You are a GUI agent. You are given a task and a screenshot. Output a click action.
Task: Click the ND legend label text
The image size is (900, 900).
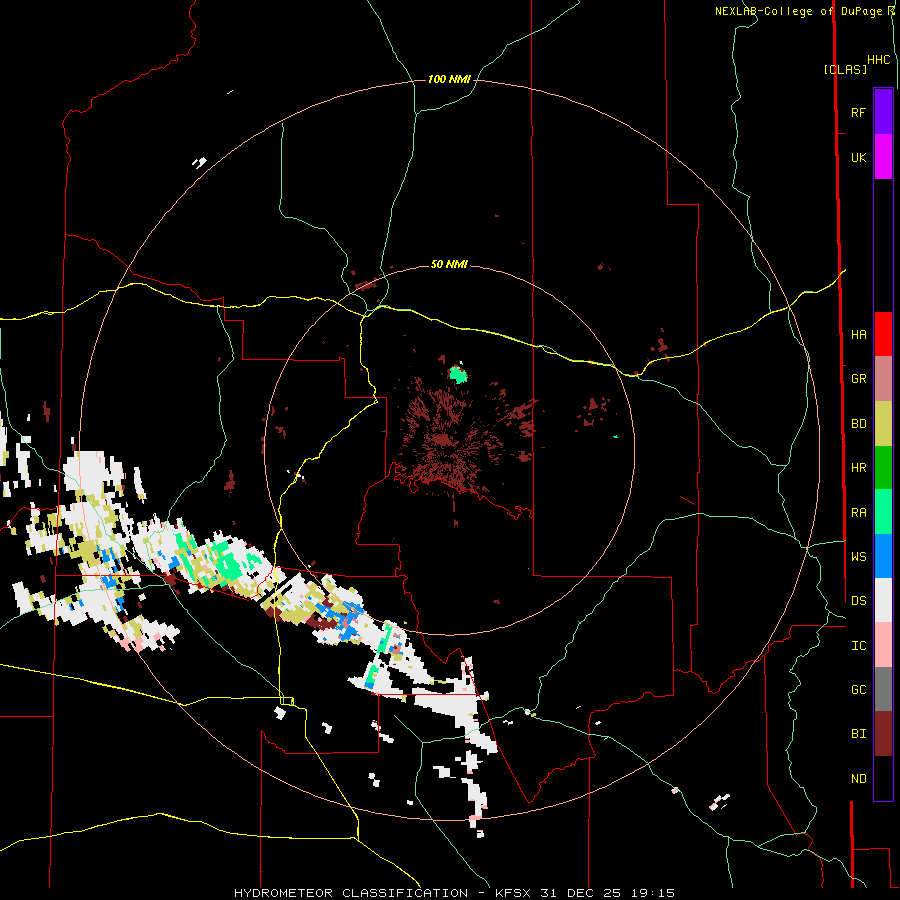[x=859, y=779]
